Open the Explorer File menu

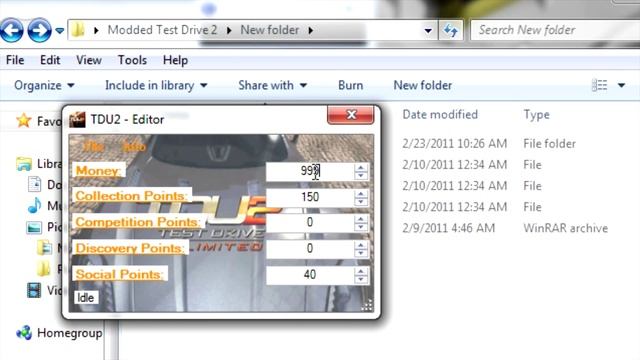point(15,60)
